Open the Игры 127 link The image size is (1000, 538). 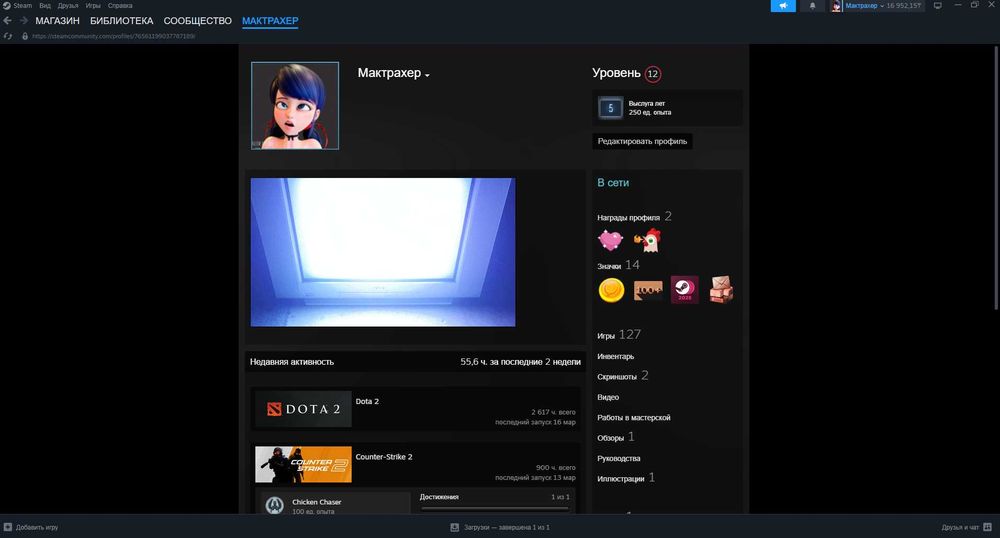click(619, 335)
